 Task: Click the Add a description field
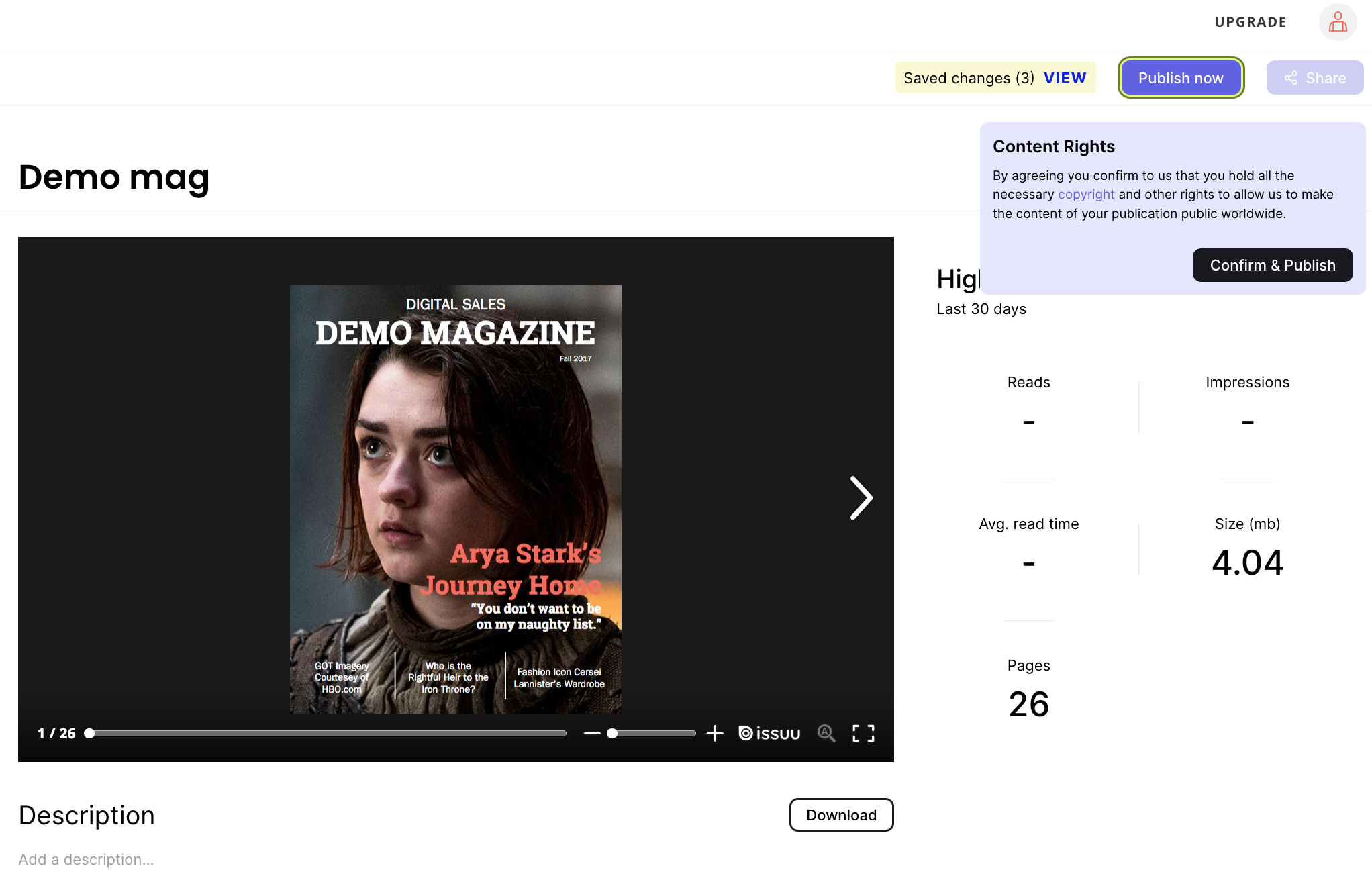86,860
